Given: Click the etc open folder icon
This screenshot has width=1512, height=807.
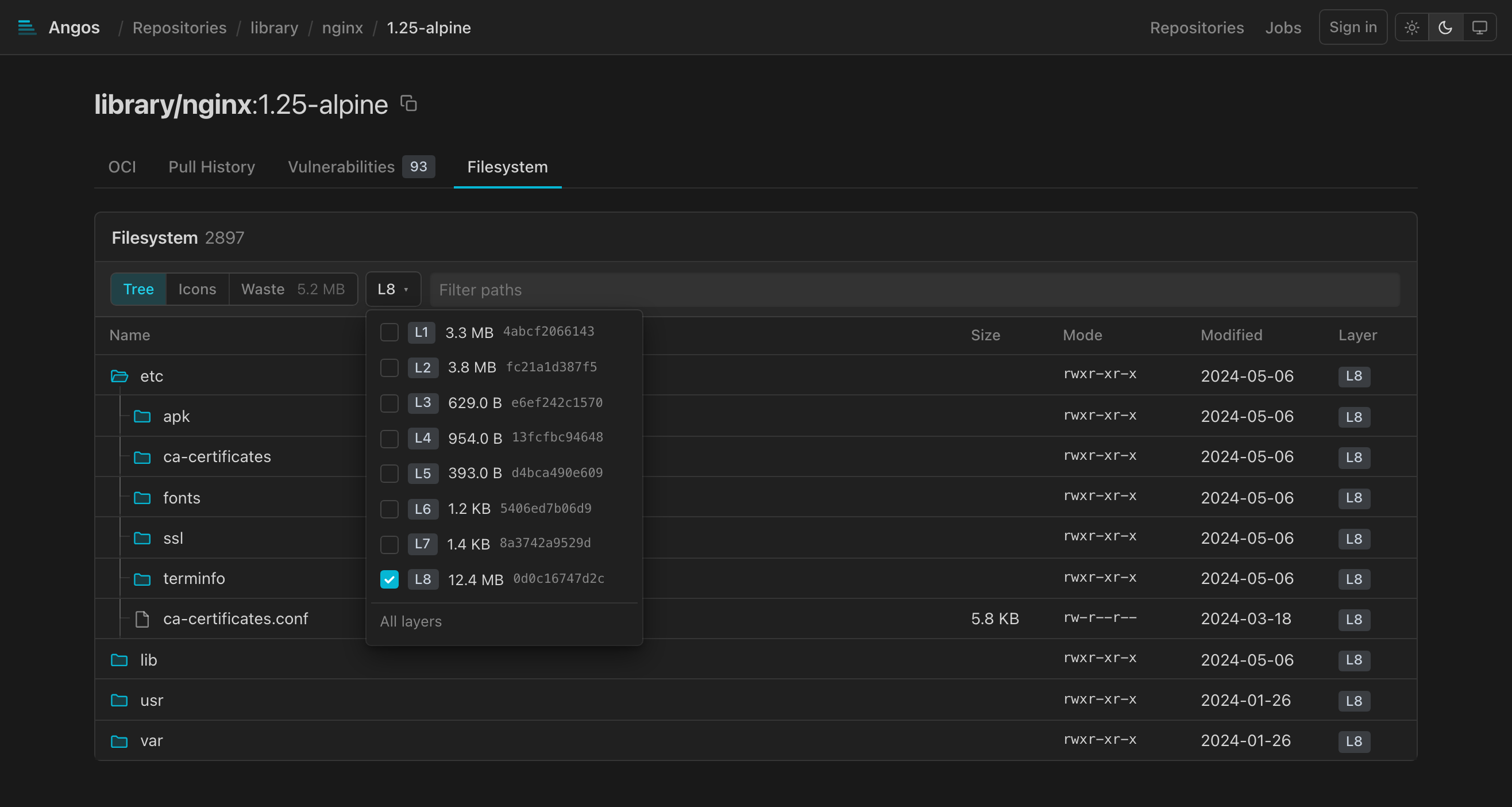Looking at the screenshot, I should point(119,376).
